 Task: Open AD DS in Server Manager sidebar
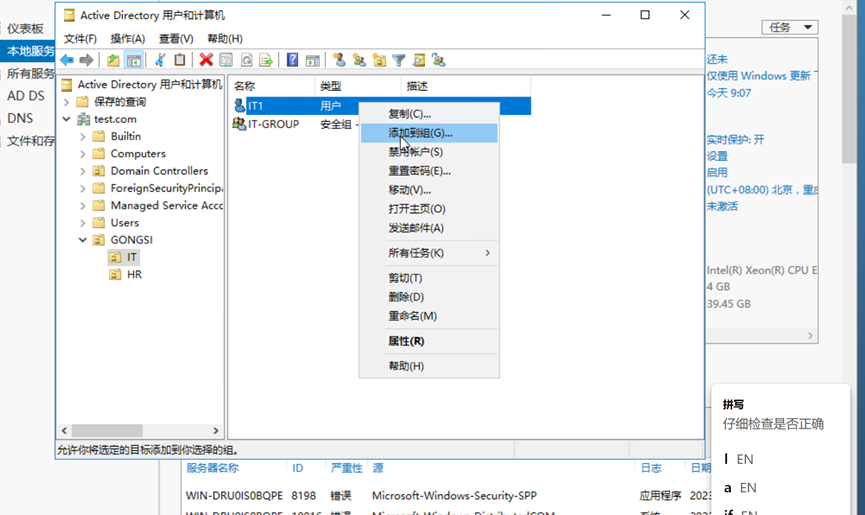(26, 96)
